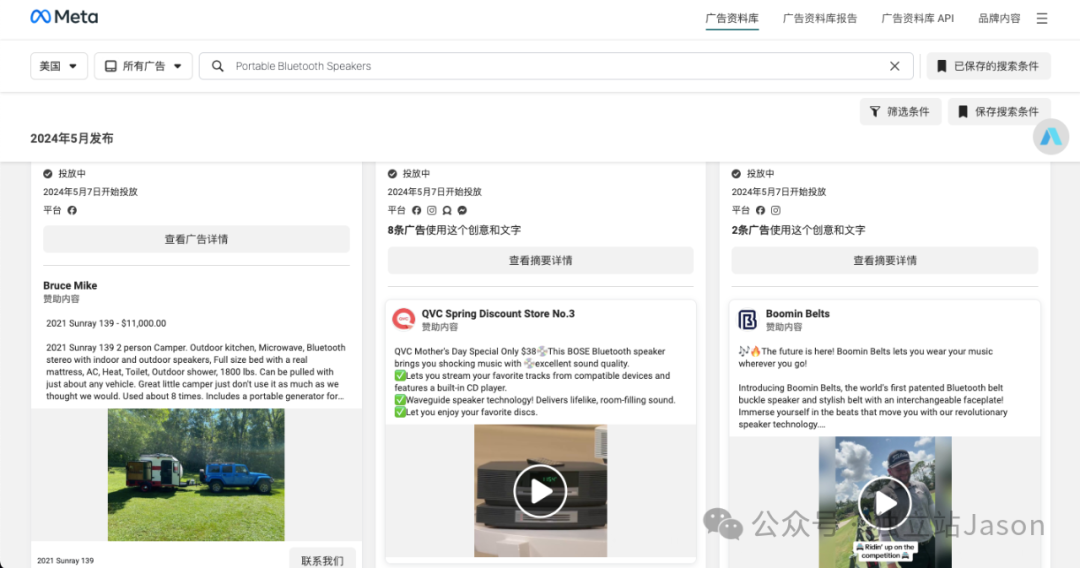Click active status check icon in Boomin Belts card
1080x568 pixels.
[x=736, y=173]
